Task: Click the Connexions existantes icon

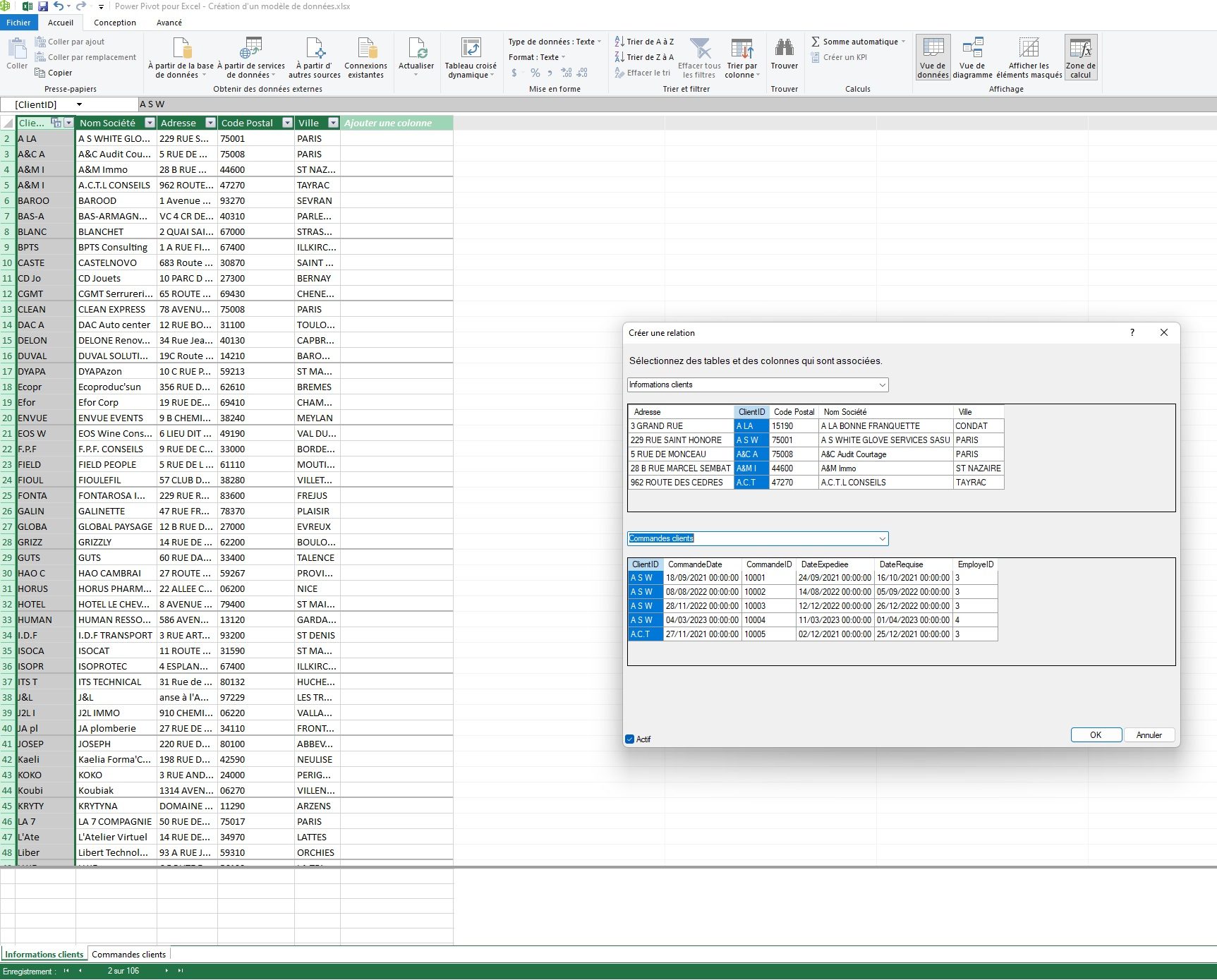Action: (366, 58)
